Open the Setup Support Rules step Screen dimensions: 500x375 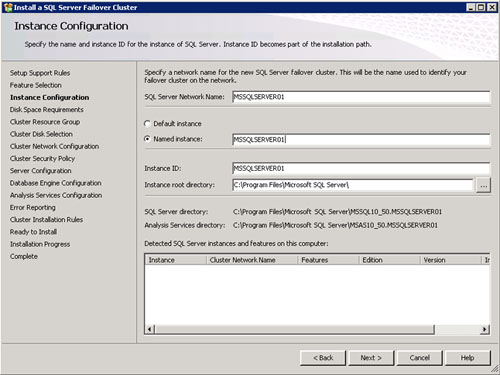click(x=40, y=73)
